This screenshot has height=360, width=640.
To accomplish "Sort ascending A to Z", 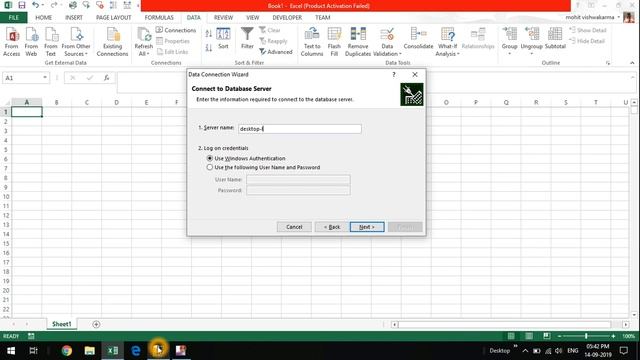I will point(209,34).
